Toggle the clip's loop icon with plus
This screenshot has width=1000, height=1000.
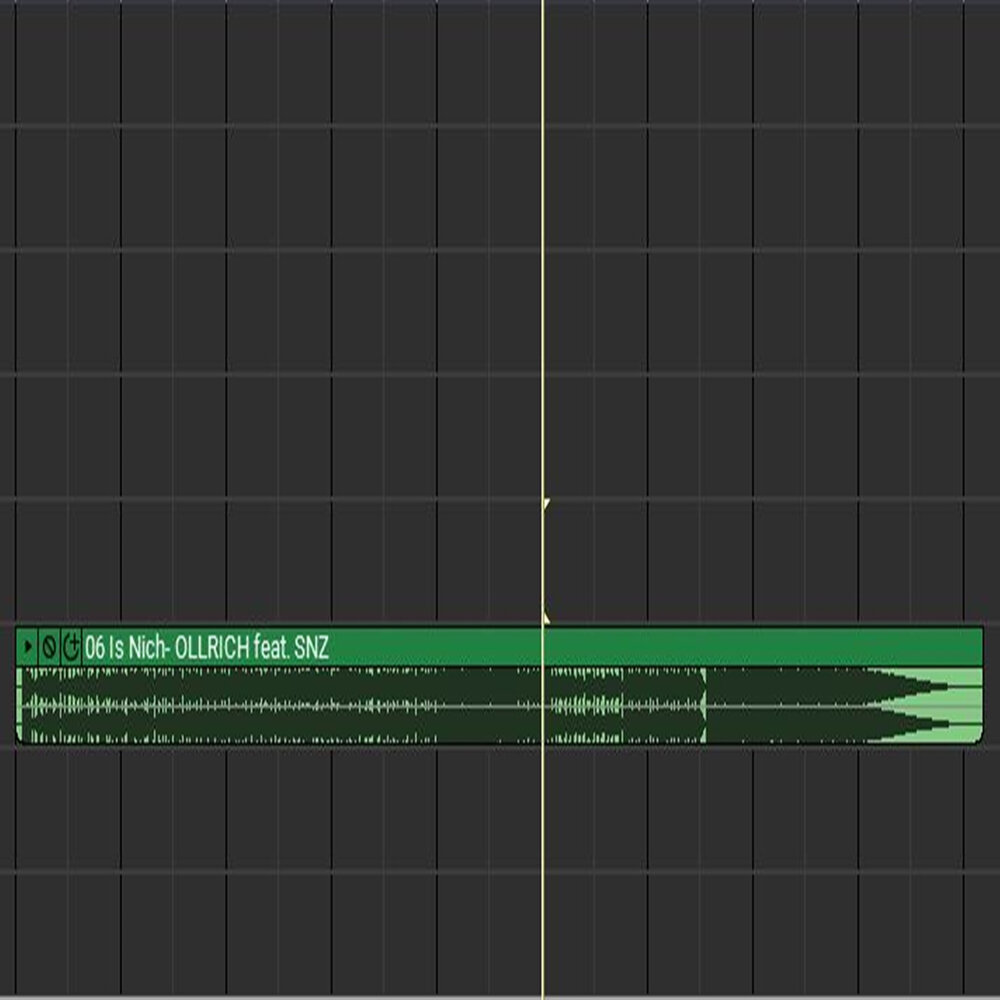71,648
